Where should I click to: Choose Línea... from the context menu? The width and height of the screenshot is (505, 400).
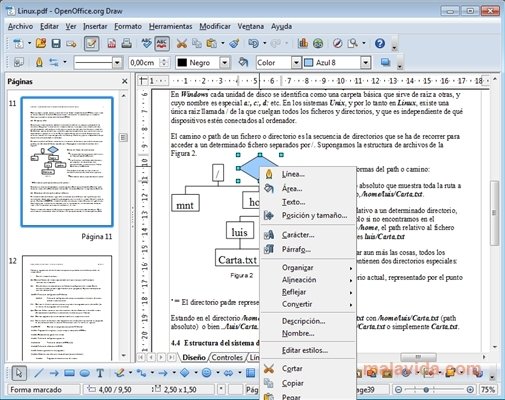pyautogui.click(x=308, y=174)
